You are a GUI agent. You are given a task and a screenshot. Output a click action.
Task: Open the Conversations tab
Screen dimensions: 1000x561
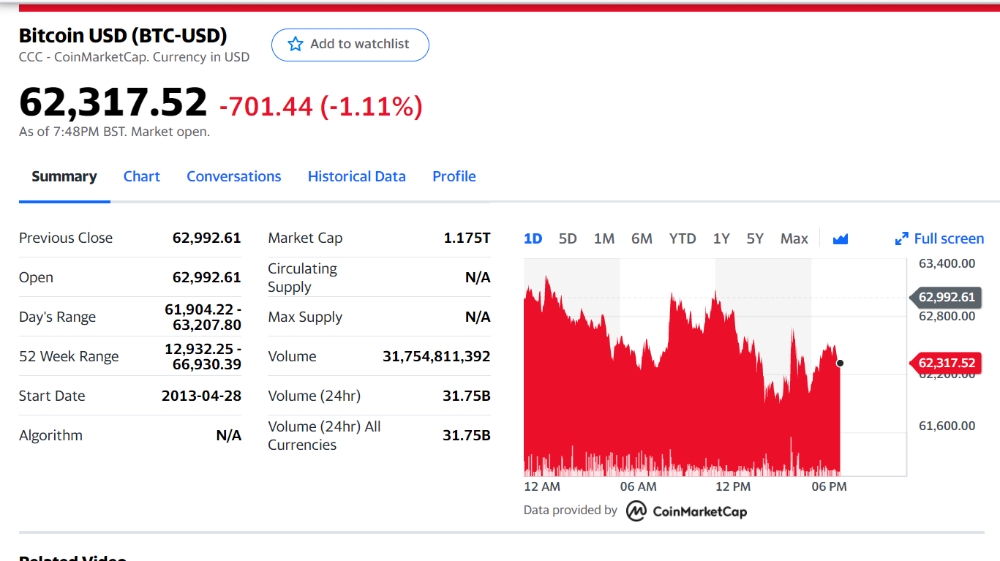pyautogui.click(x=233, y=177)
